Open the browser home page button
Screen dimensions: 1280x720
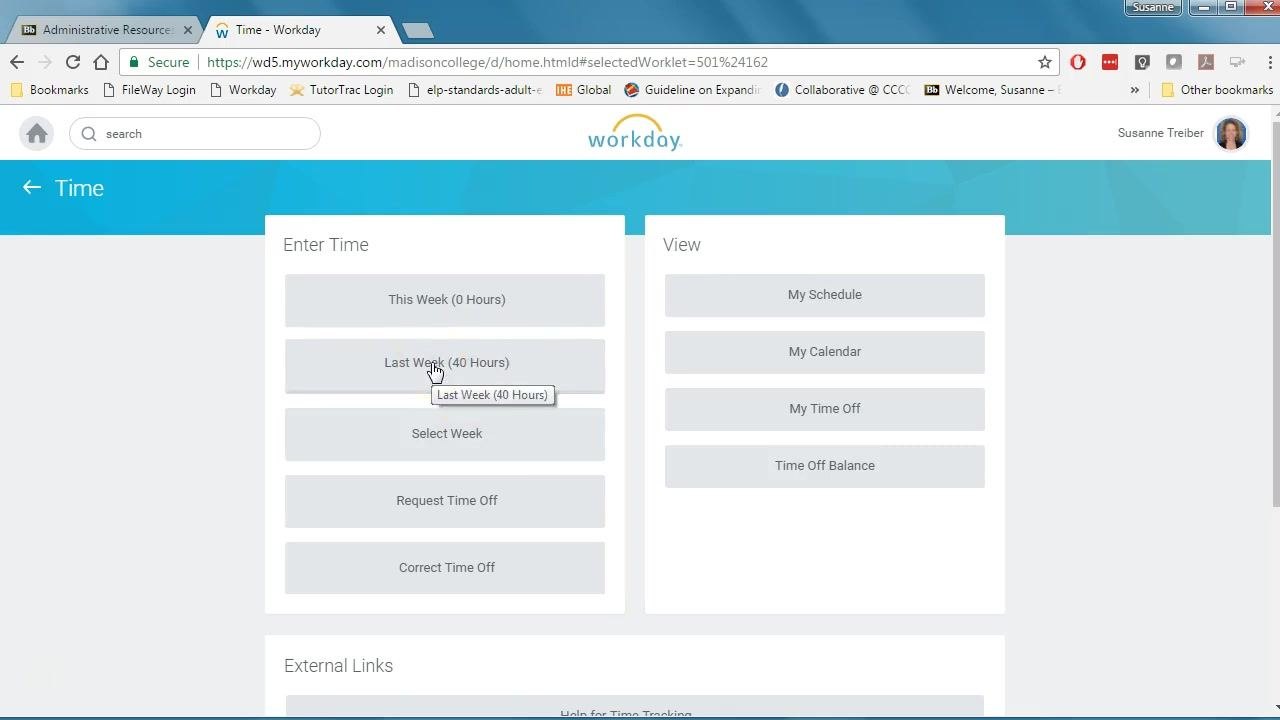pyautogui.click(x=101, y=62)
